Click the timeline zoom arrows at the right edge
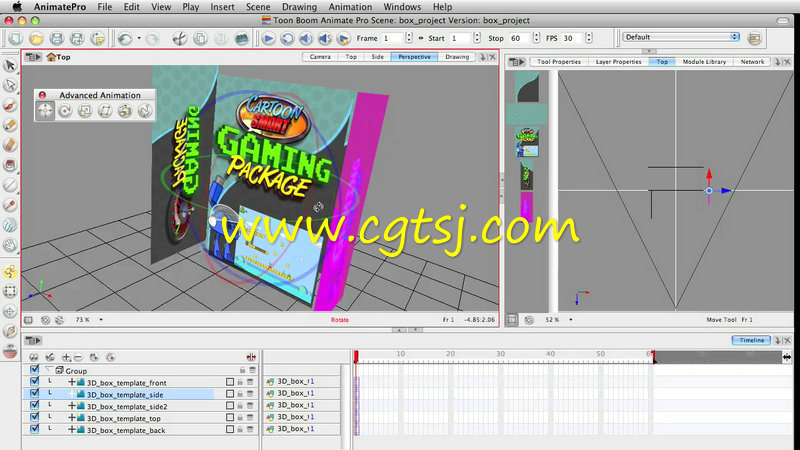Image resolution: width=800 pixels, height=450 pixels. coord(787,357)
